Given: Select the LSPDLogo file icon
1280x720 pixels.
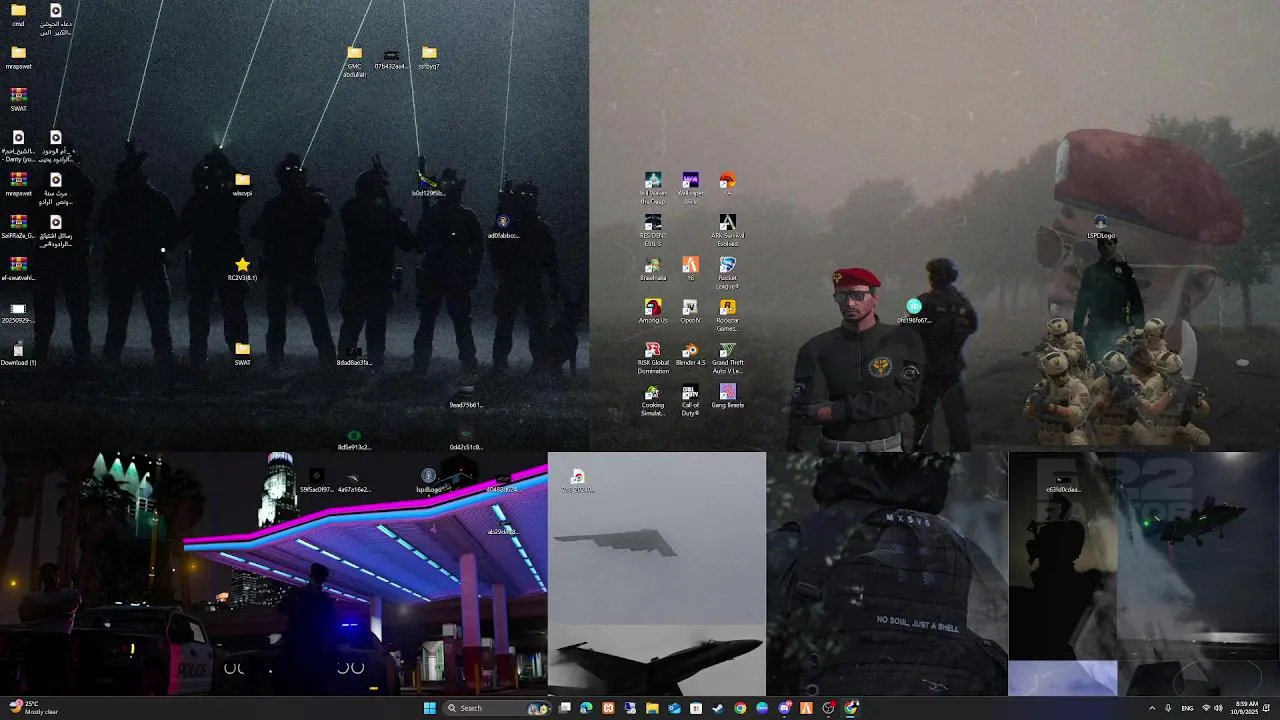Looking at the screenshot, I should [1101, 227].
